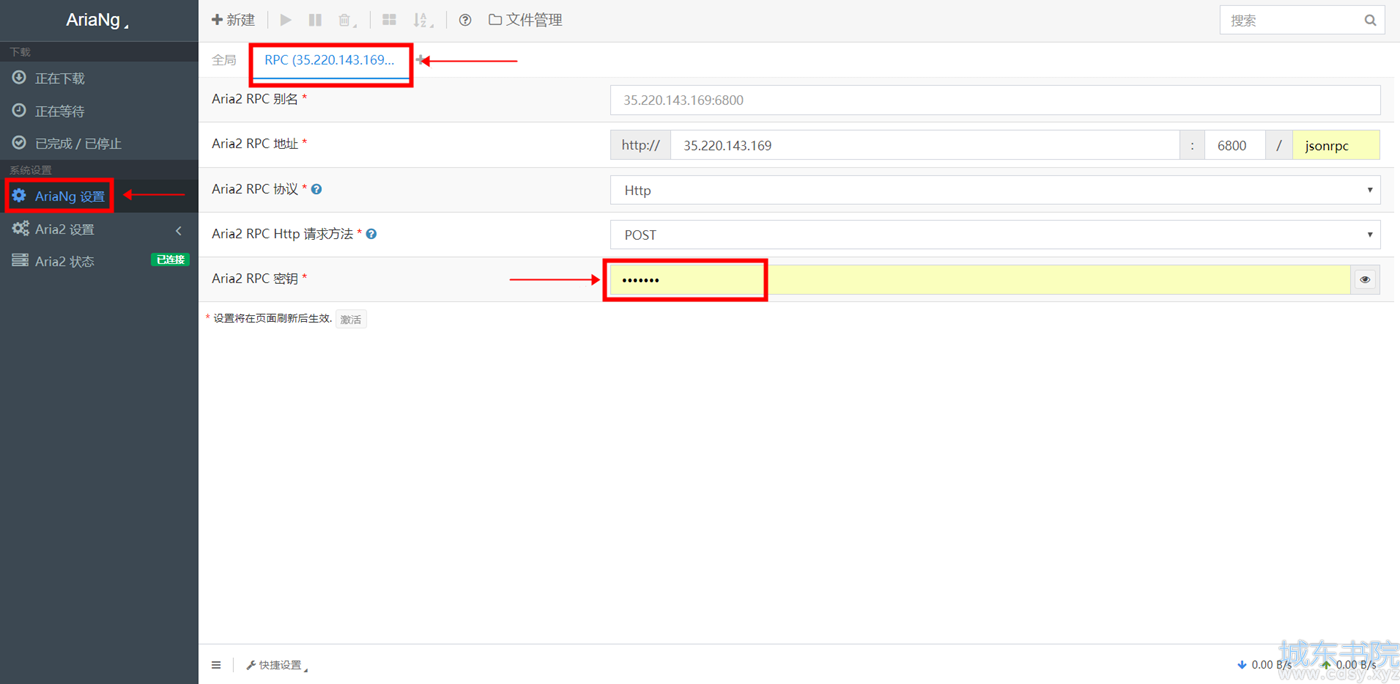Open 正在下载 downloading list
Viewport: 1400px width, 684px height.
(99, 78)
